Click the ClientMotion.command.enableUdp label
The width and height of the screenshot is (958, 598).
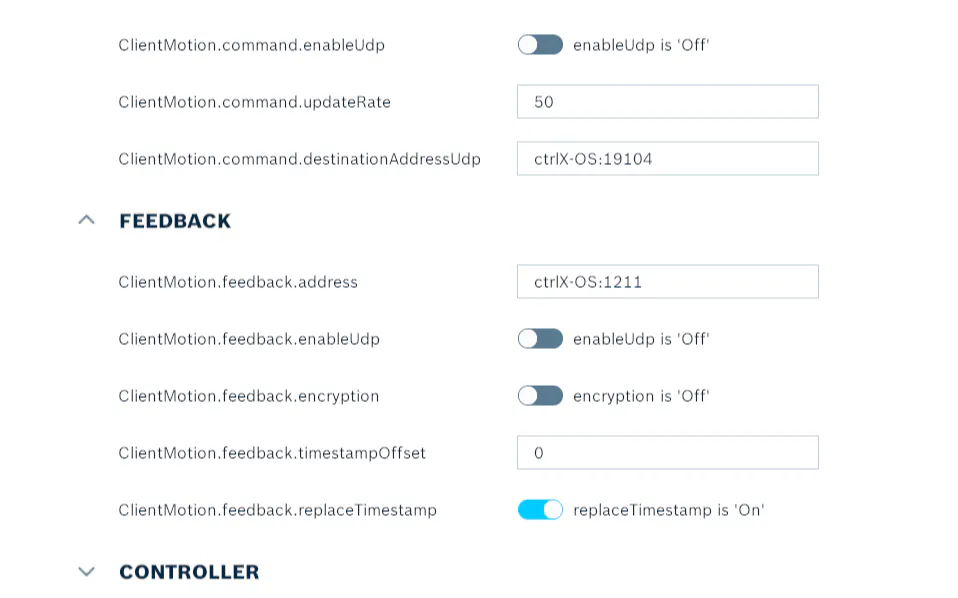pyautogui.click(x=252, y=45)
